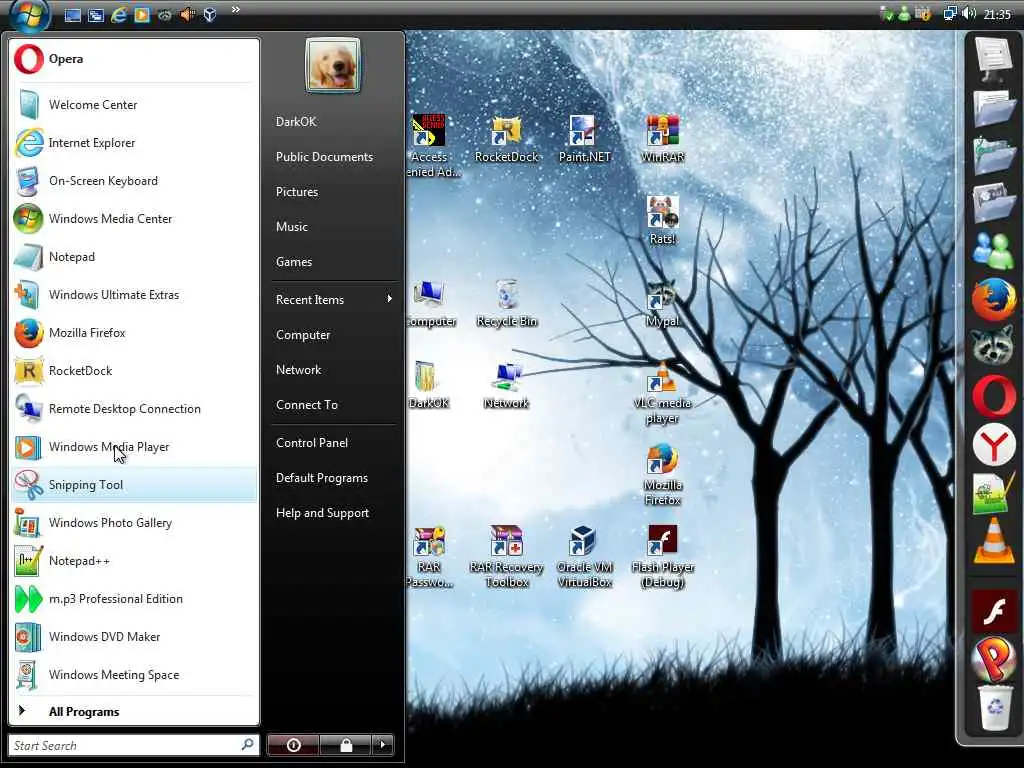Select RocketDock desktop shortcut
The height and width of the screenshot is (768, 1024).
click(507, 139)
